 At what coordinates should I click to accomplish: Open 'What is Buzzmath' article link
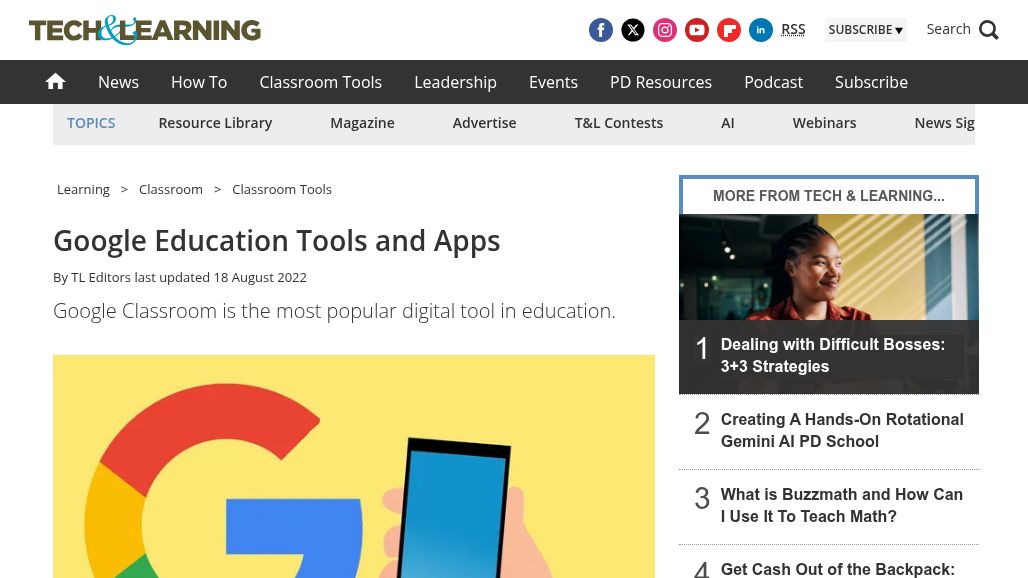[x=842, y=505]
